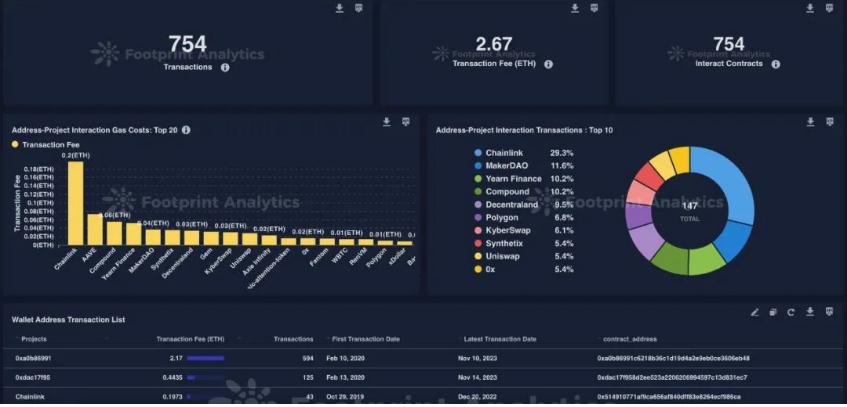847x407 pixels.
Task: Download the Transactions count card
Action: pyautogui.click(x=339, y=8)
